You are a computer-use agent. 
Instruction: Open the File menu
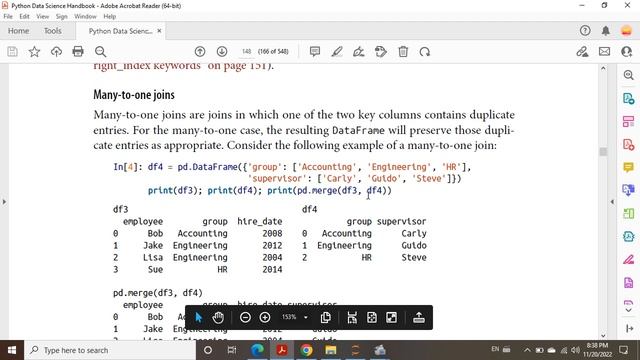click(8, 16)
